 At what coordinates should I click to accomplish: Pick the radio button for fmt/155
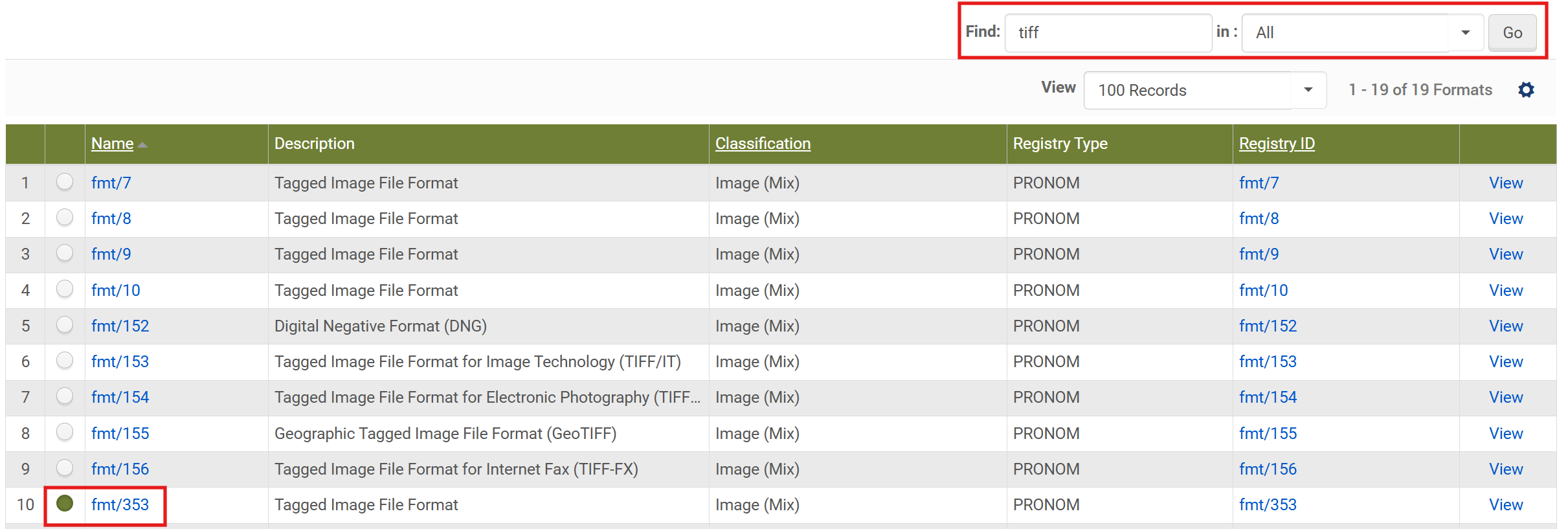[65, 432]
